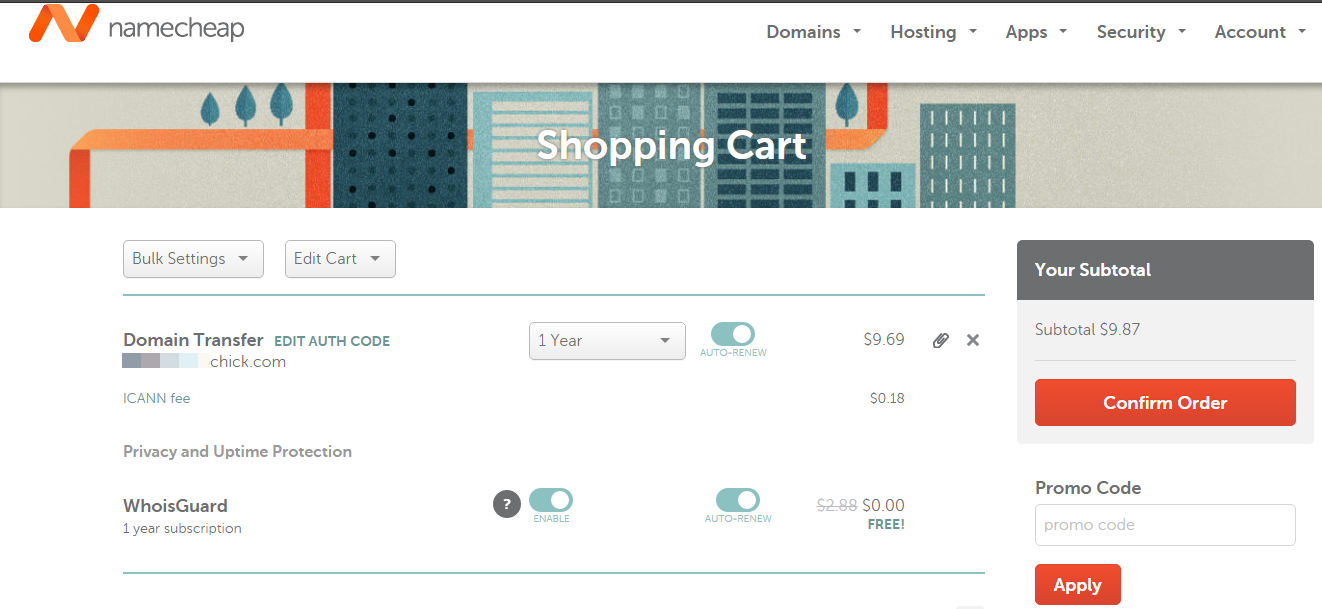The image size is (1322, 609).
Task: Click the Namecheap logo
Action: (x=136, y=25)
